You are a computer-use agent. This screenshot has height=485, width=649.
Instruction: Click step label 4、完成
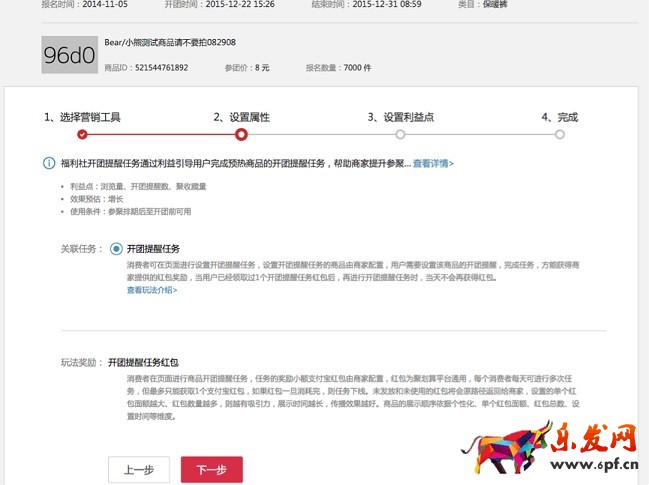559,117
